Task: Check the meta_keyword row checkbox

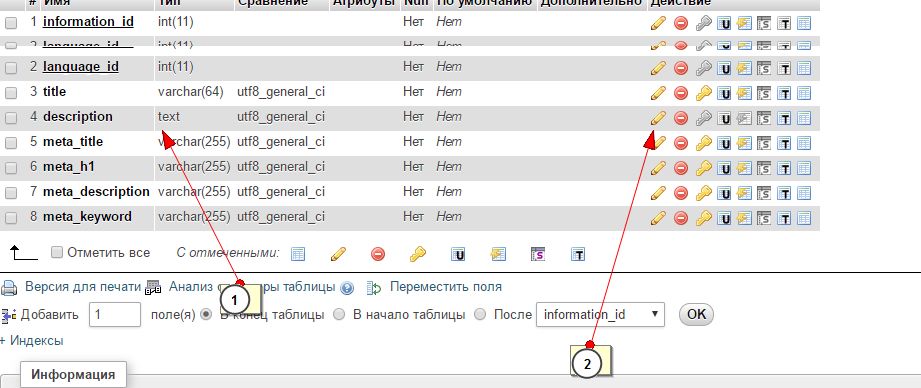Action: coord(11,218)
